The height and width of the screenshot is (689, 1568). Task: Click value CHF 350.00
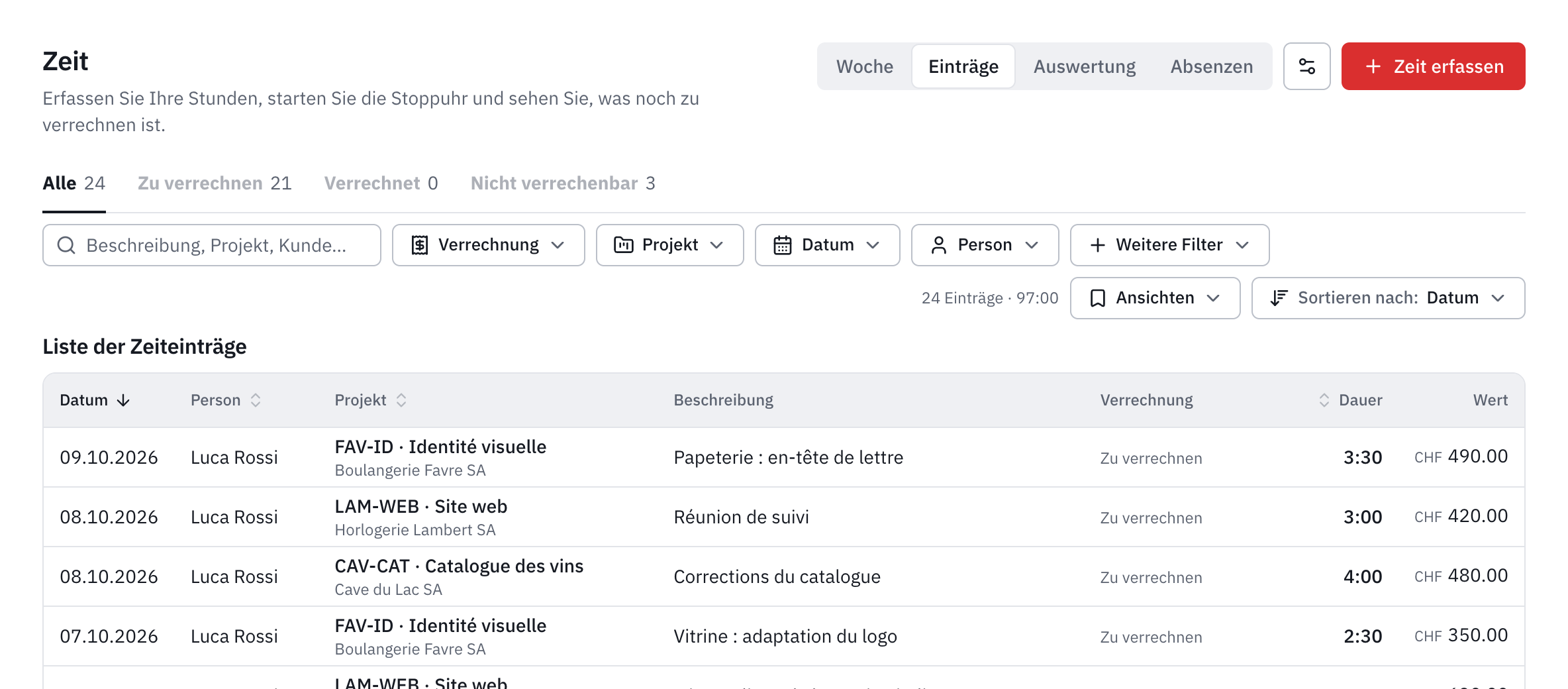click(x=1461, y=635)
